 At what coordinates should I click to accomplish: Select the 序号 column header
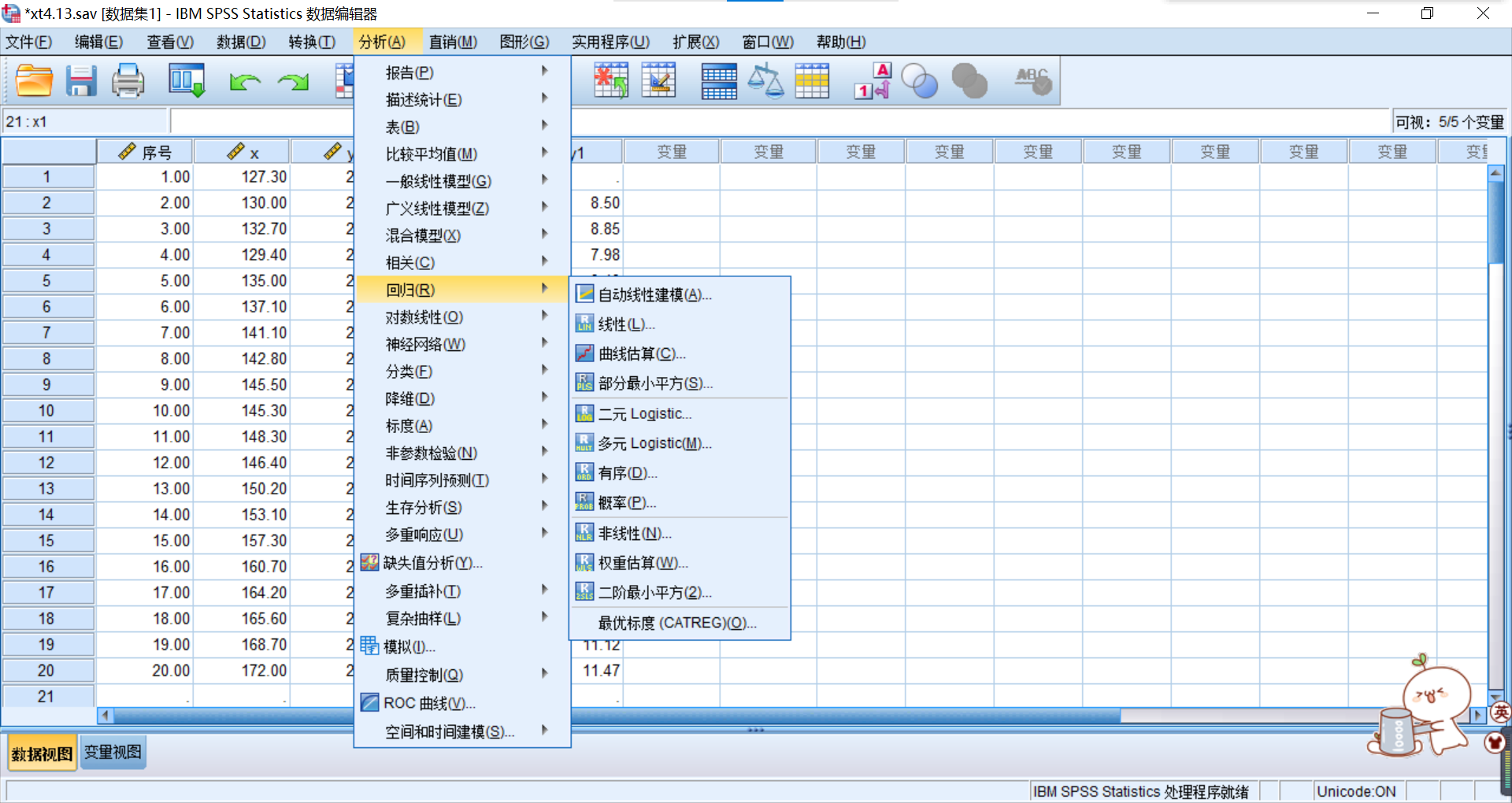point(145,152)
